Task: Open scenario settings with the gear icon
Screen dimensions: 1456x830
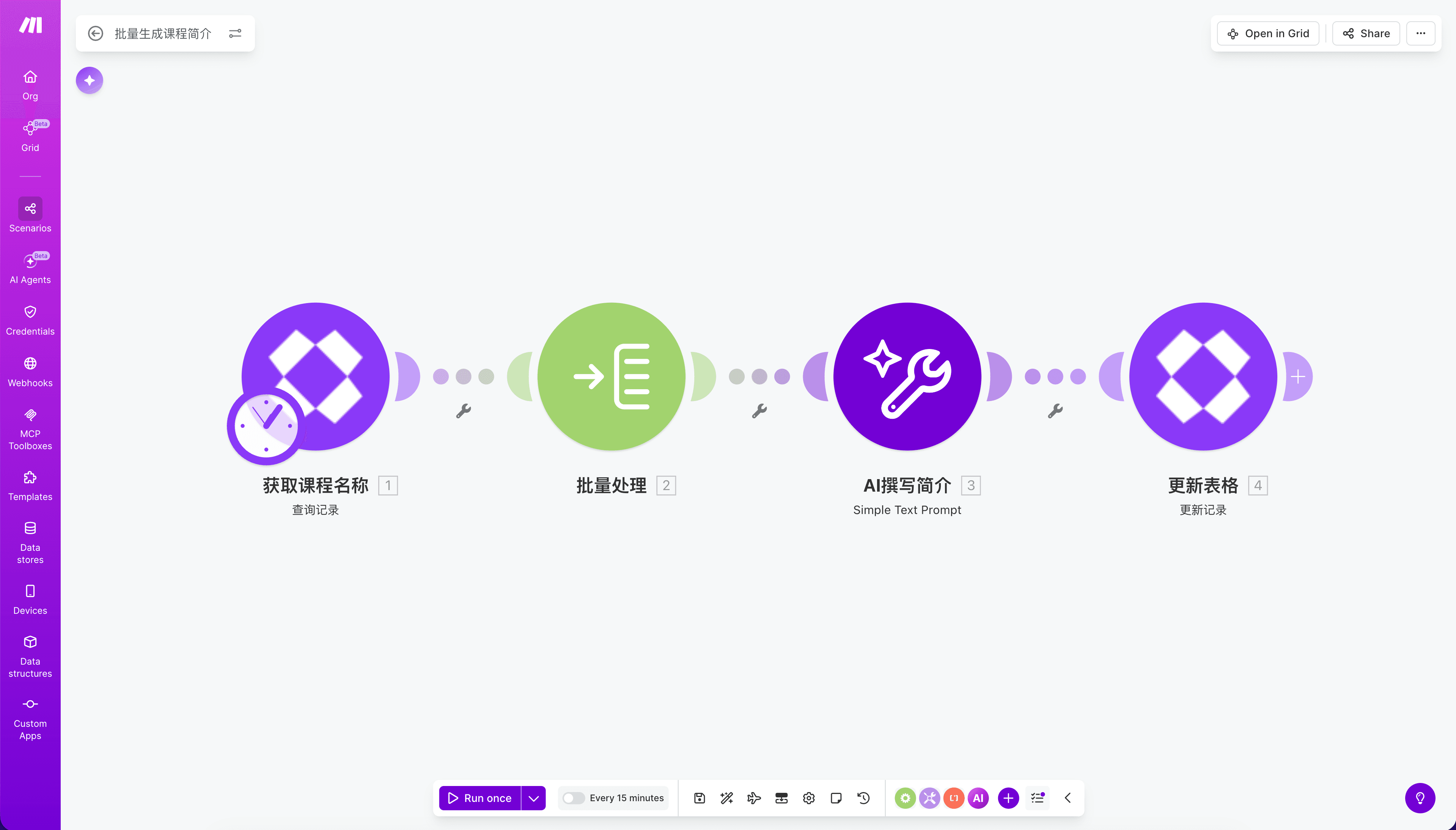Action: [x=808, y=797]
